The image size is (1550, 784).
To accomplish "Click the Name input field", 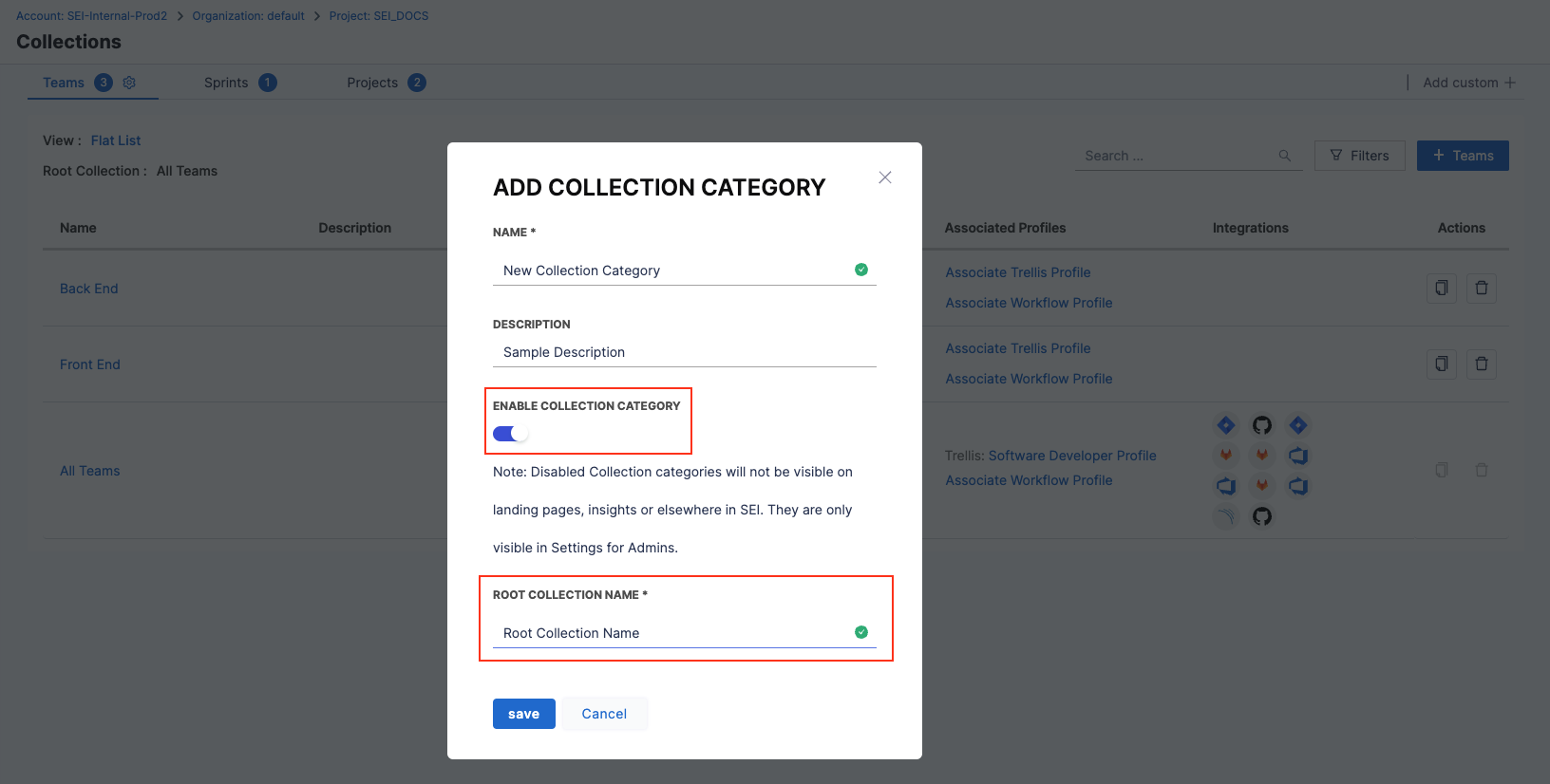I will coord(674,271).
